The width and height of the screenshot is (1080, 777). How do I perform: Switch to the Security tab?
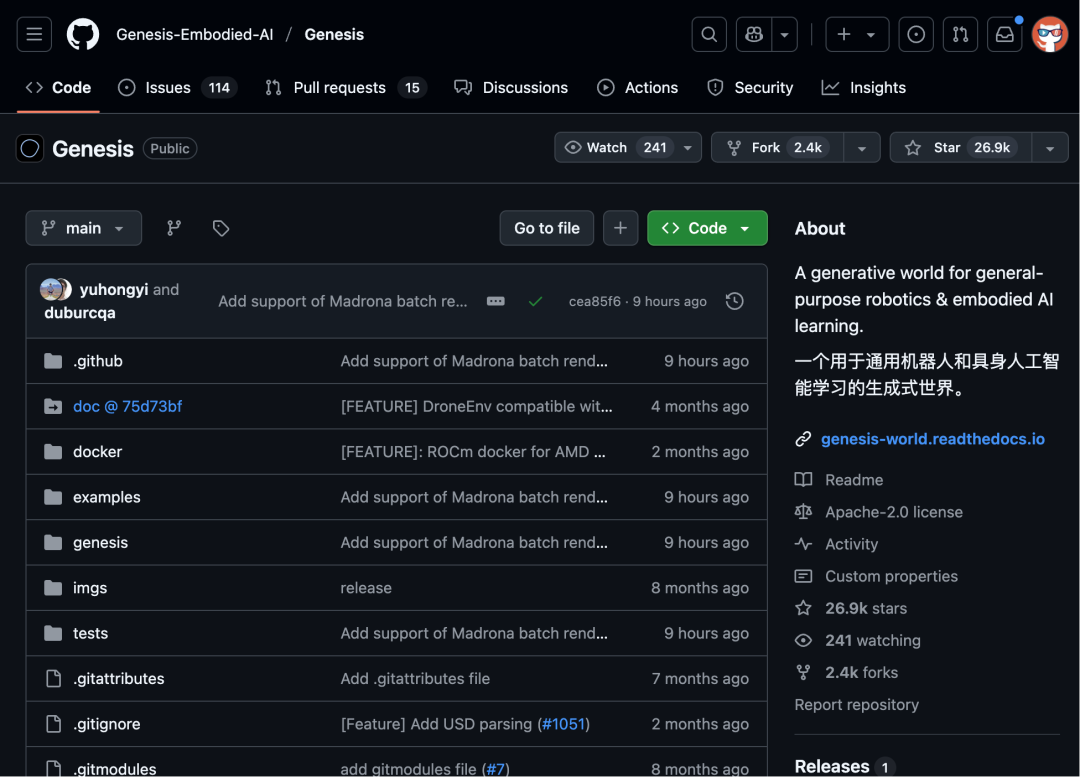(x=750, y=87)
